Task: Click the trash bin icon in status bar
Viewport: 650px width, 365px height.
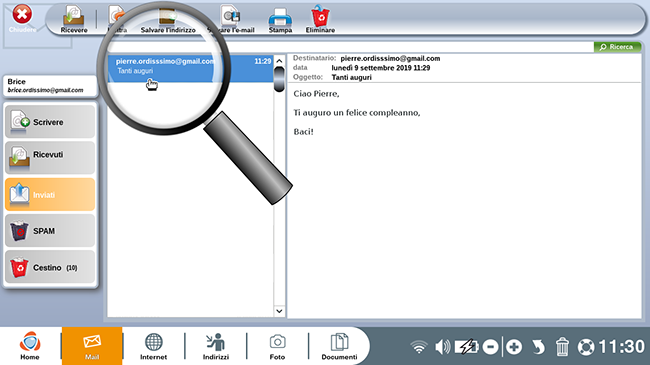Action: point(562,347)
